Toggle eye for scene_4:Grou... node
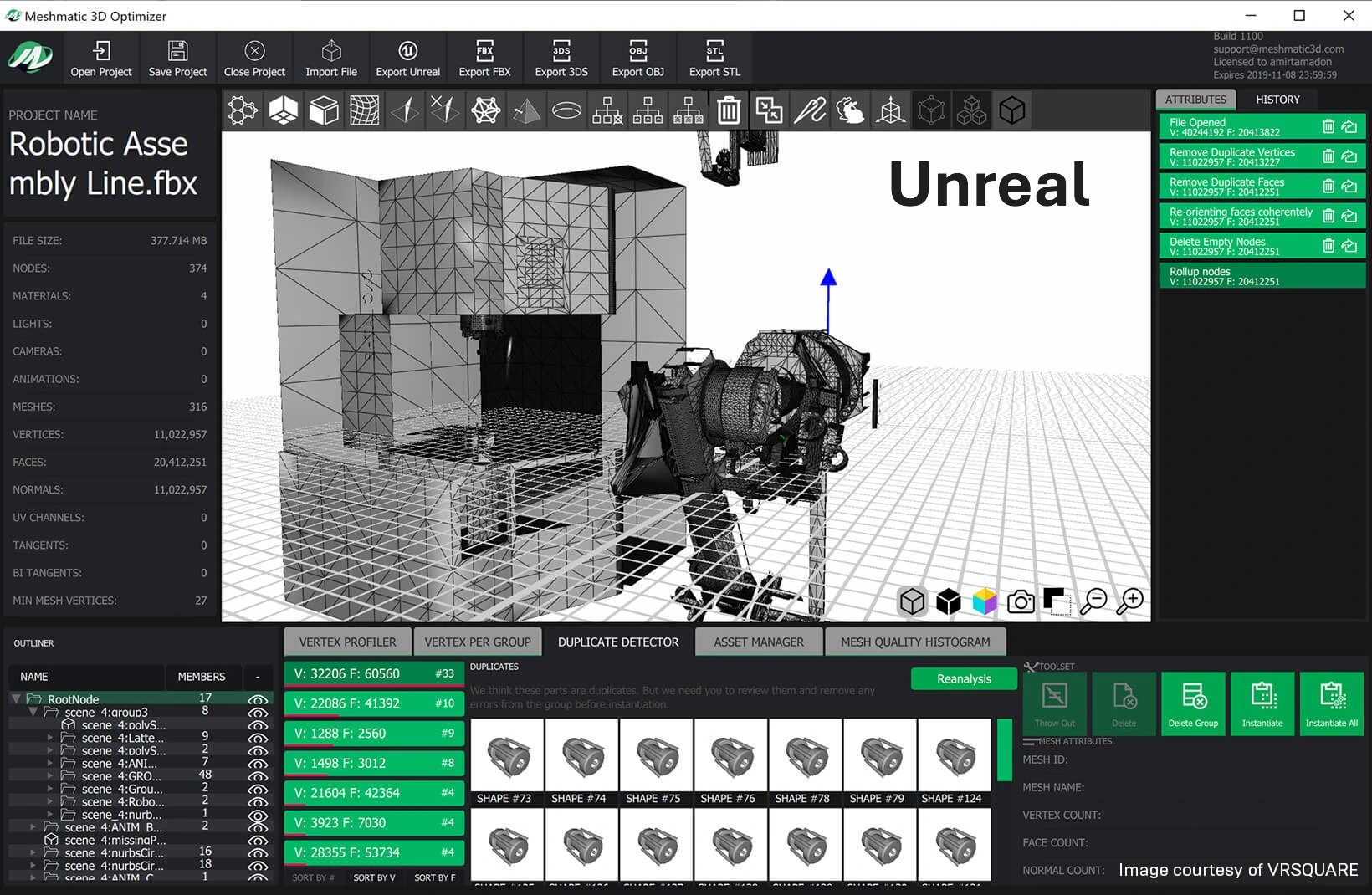 point(259,790)
